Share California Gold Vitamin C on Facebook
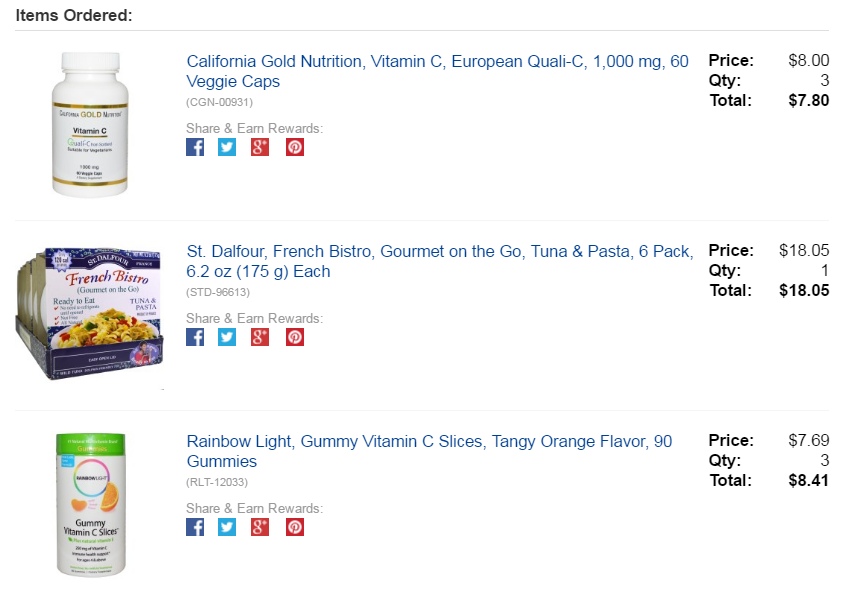 tap(195, 147)
